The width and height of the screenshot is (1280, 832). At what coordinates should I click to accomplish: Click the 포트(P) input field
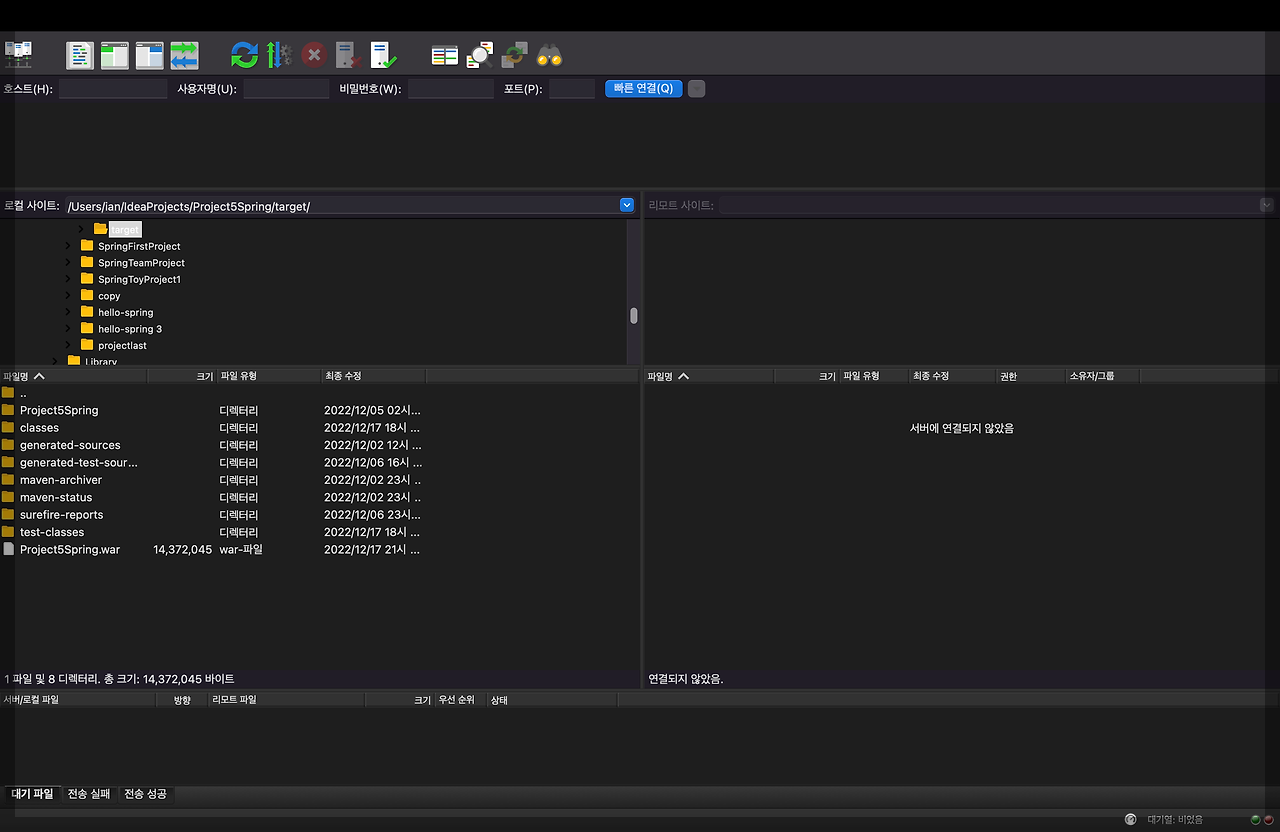click(x=572, y=88)
